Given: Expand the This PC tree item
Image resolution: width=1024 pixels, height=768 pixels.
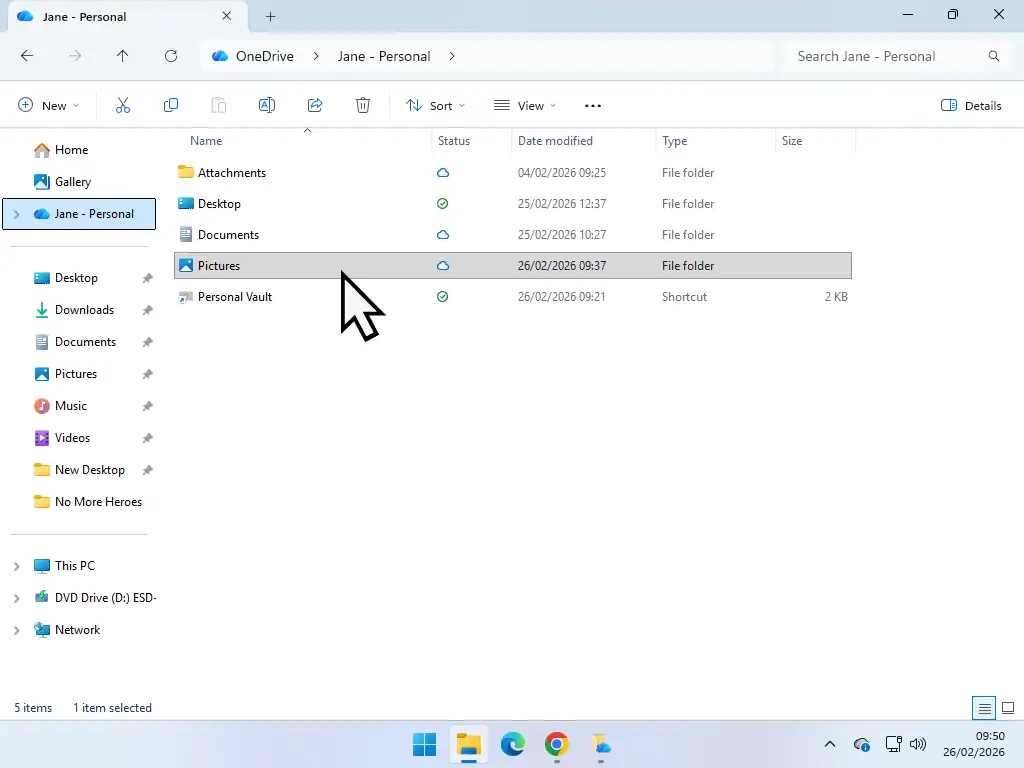Looking at the screenshot, I should [x=15, y=565].
